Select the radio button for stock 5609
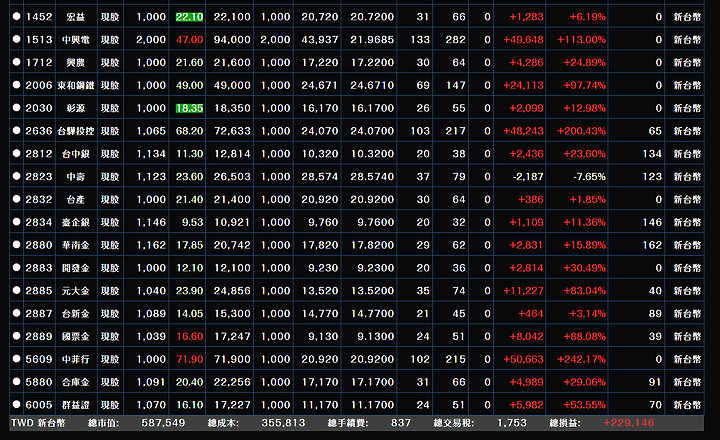The image size is (720, 440). (17, 359)
